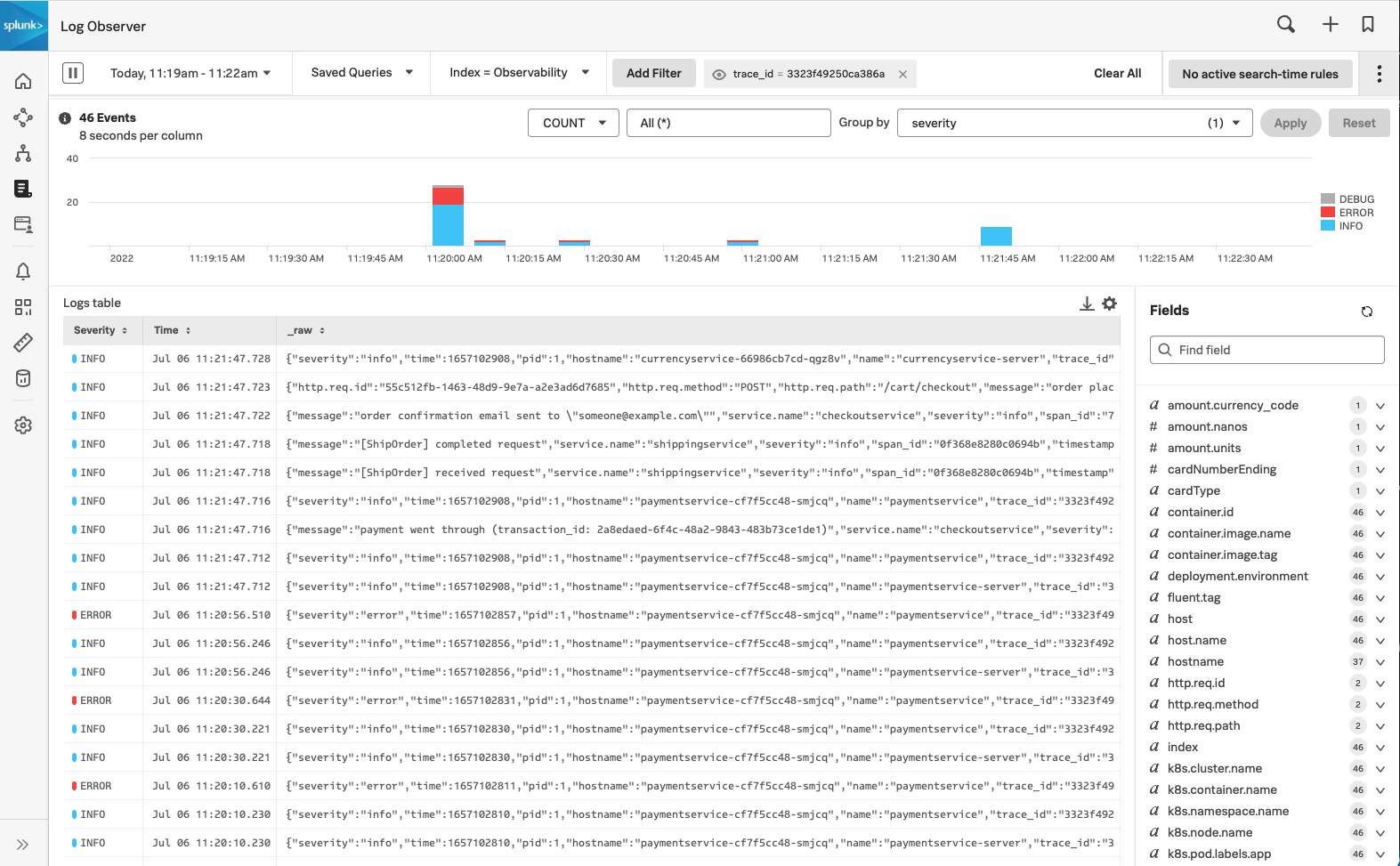
Task: Open Metric finder ruler icon
Action: coord(23,343)
